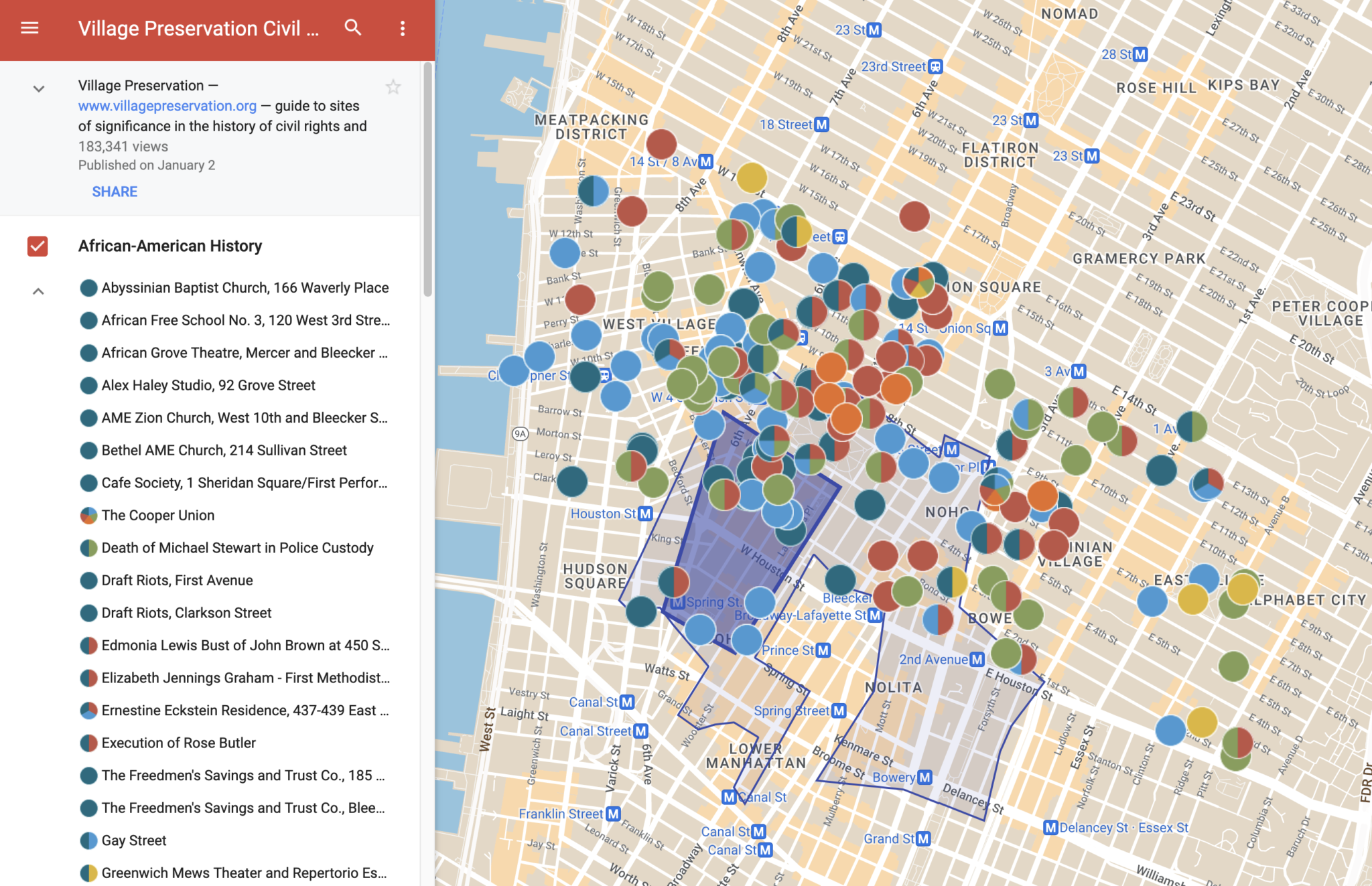Click the 23rd Street PATH station icon
The width and height of the screenshot is (1372, 886).
(936, 67)
